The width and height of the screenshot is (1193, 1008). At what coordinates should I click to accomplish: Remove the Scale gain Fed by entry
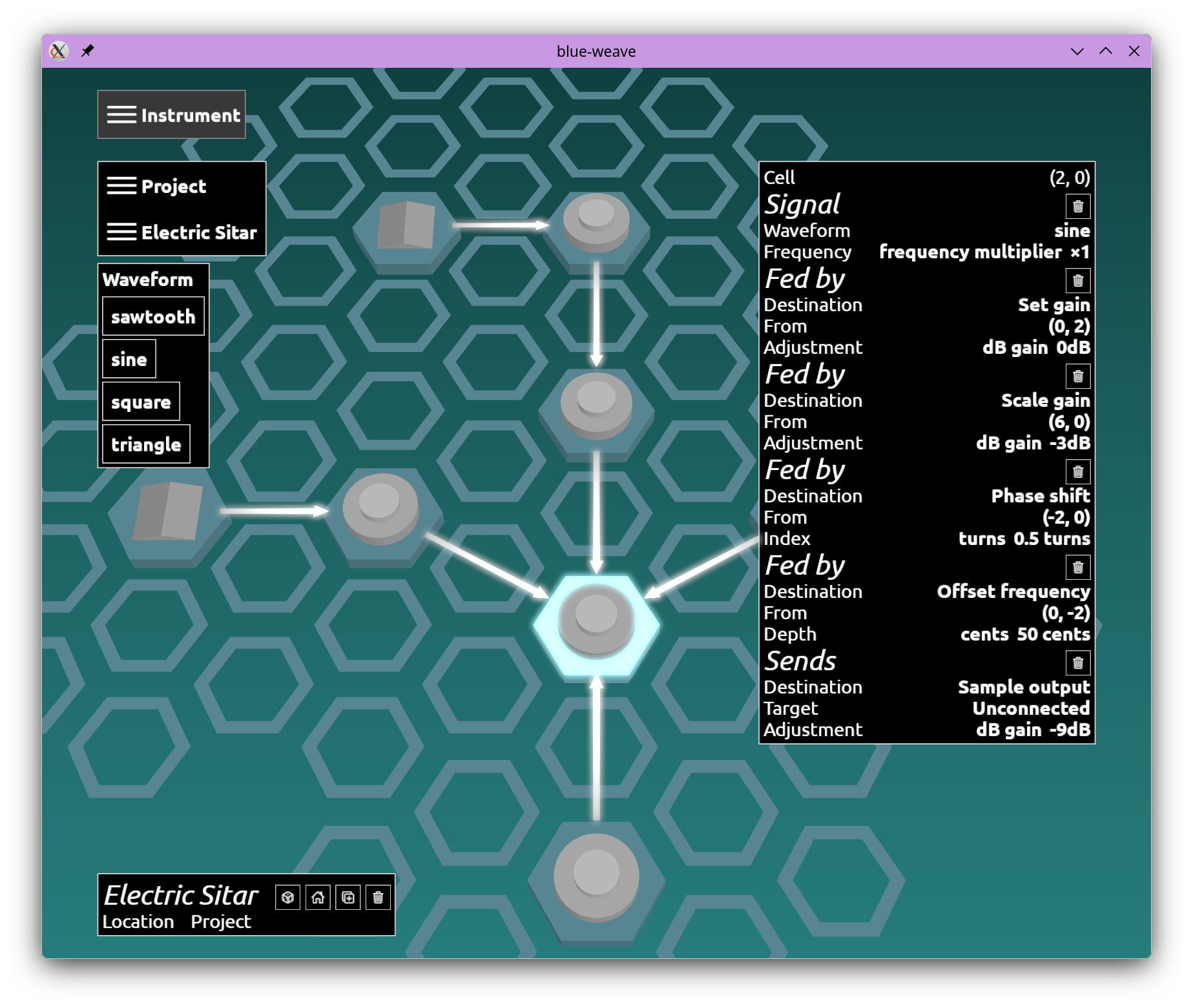pos(1078,376)
